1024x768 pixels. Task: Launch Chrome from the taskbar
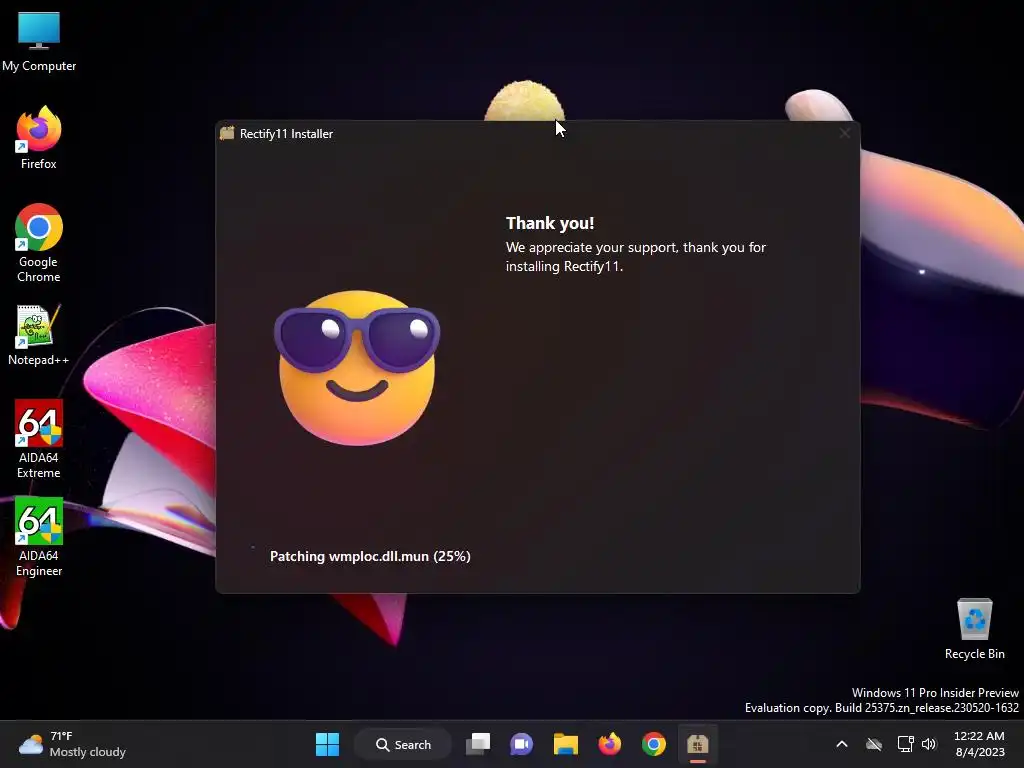point(654,744)
